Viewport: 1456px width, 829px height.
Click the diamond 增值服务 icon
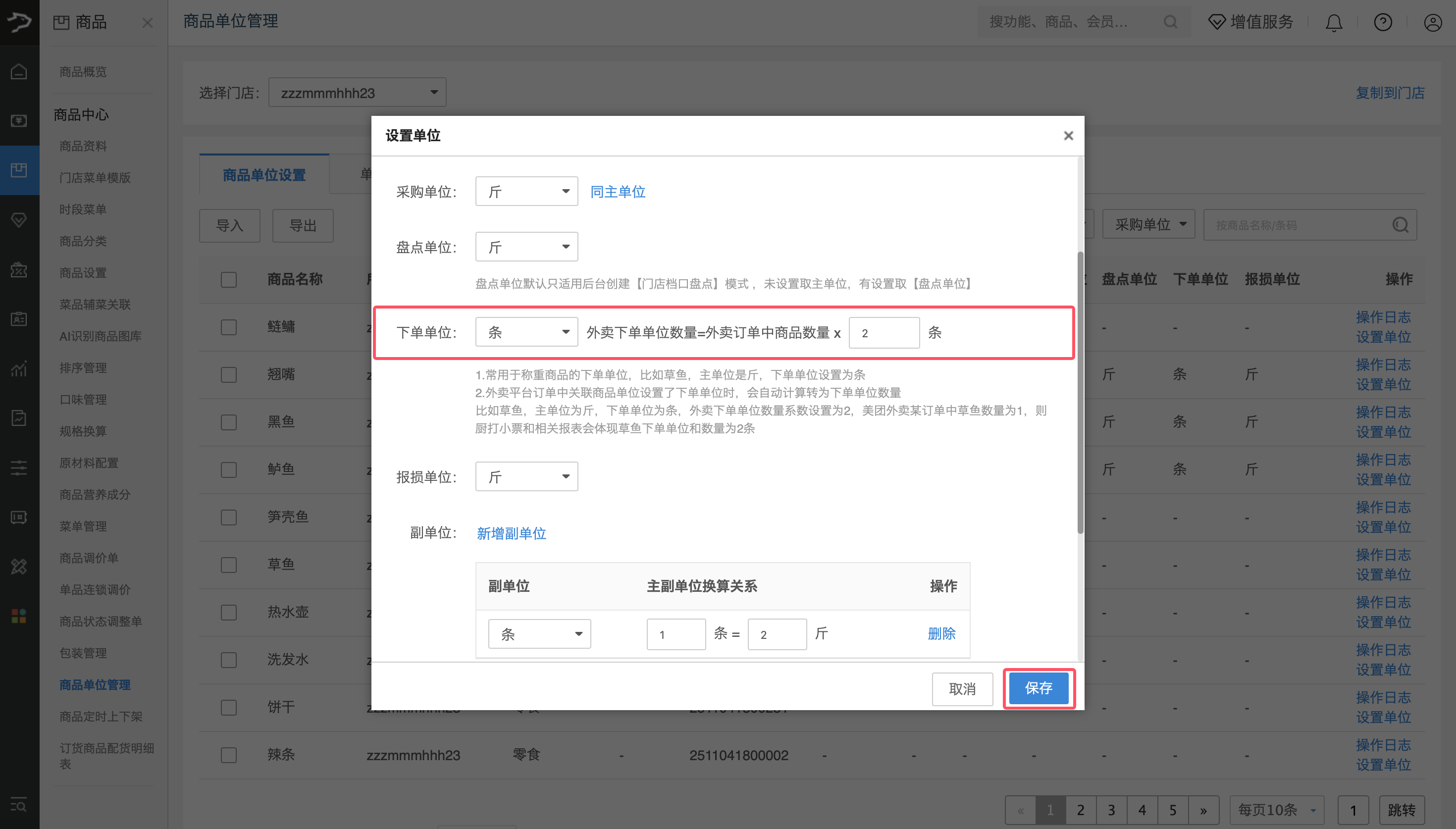click(x=1216, y=22)
